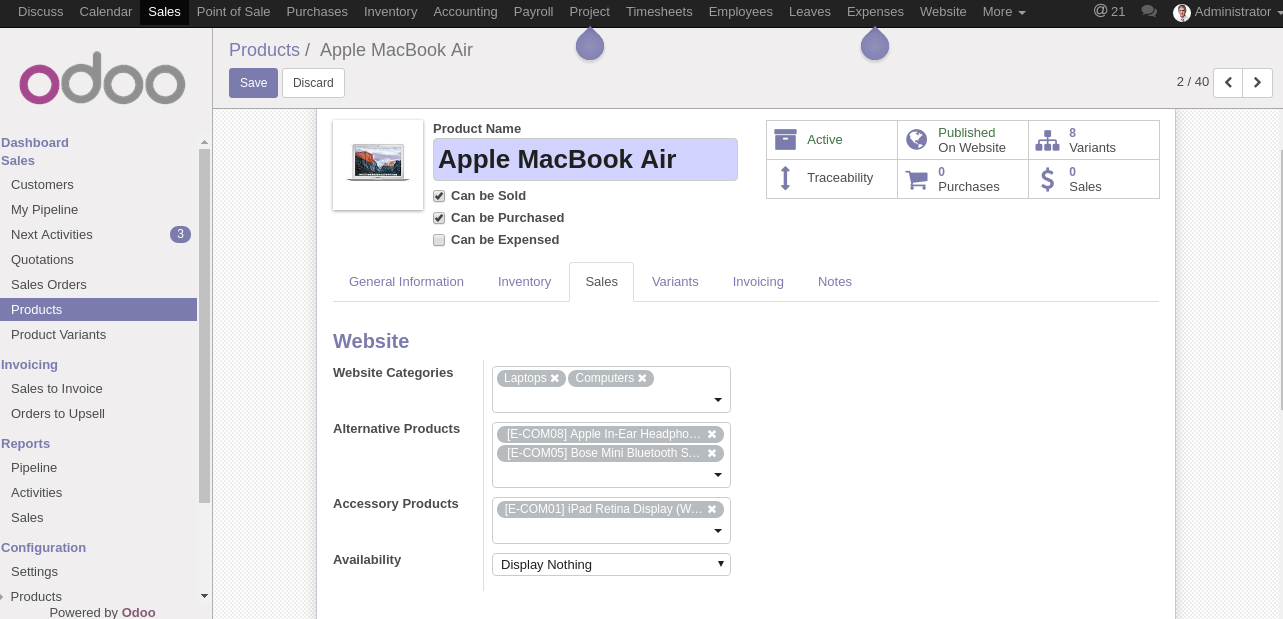Image resolution: width=1283 pixels, height=619 pixels.
Task: Click the sidebar vertical scrollbar
Action: click(205, 325)
